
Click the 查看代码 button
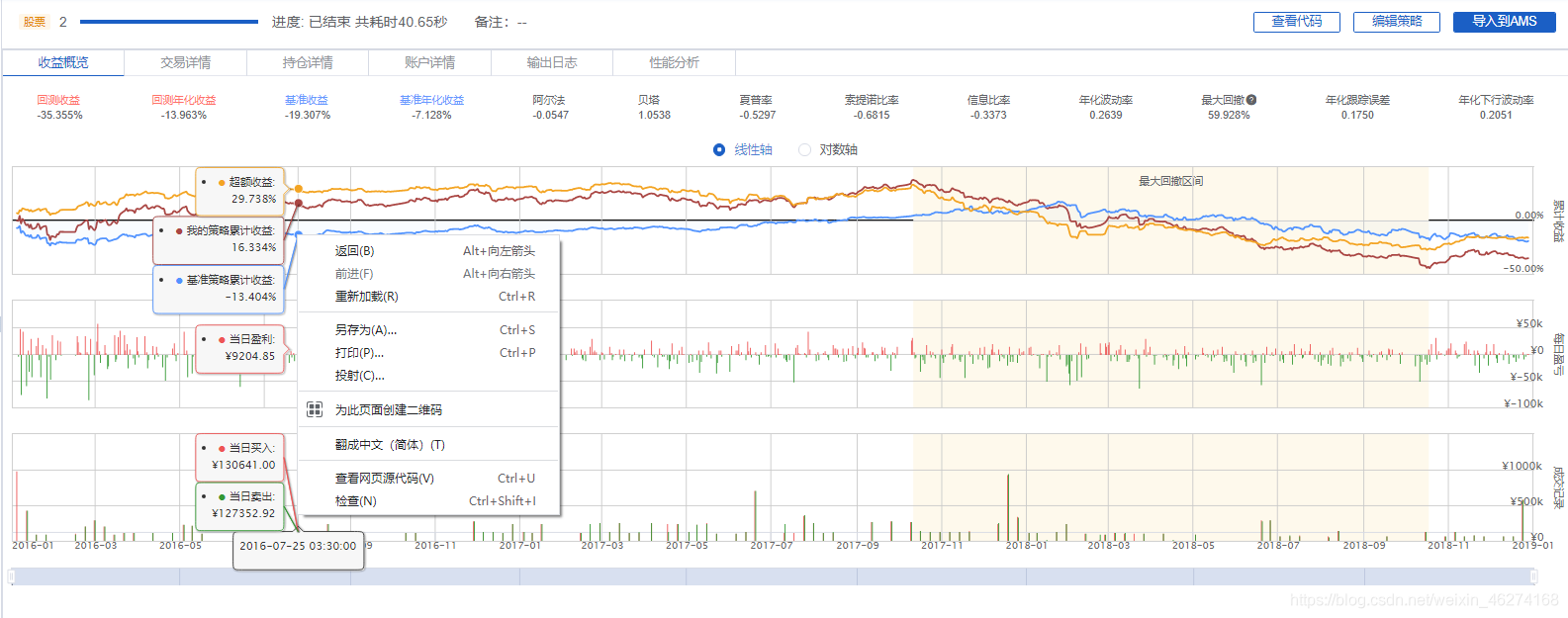pos(1297,22)
